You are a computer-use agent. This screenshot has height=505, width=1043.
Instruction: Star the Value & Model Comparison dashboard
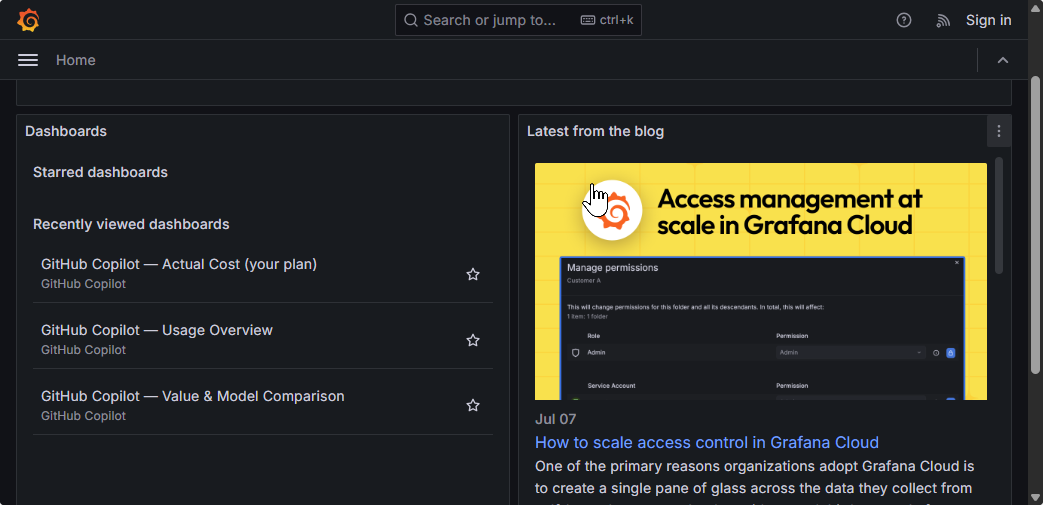point(473,405)
